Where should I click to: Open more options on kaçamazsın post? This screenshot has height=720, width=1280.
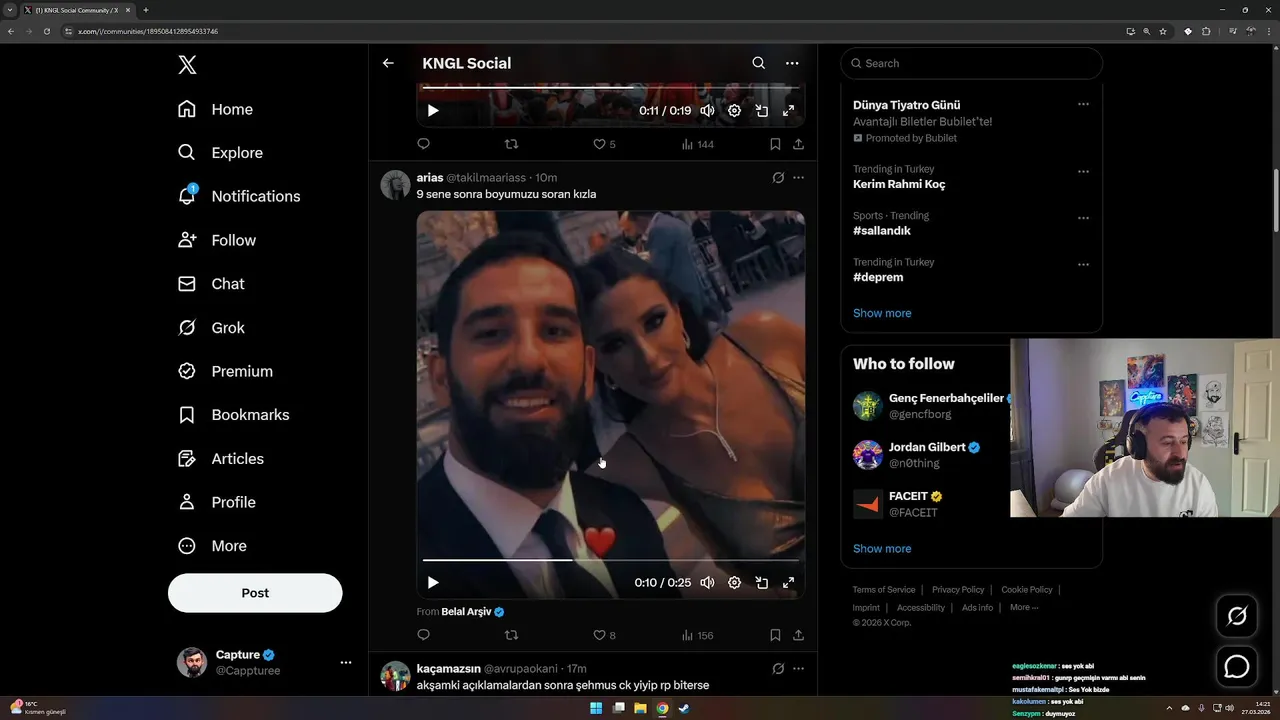click(798, 669)
